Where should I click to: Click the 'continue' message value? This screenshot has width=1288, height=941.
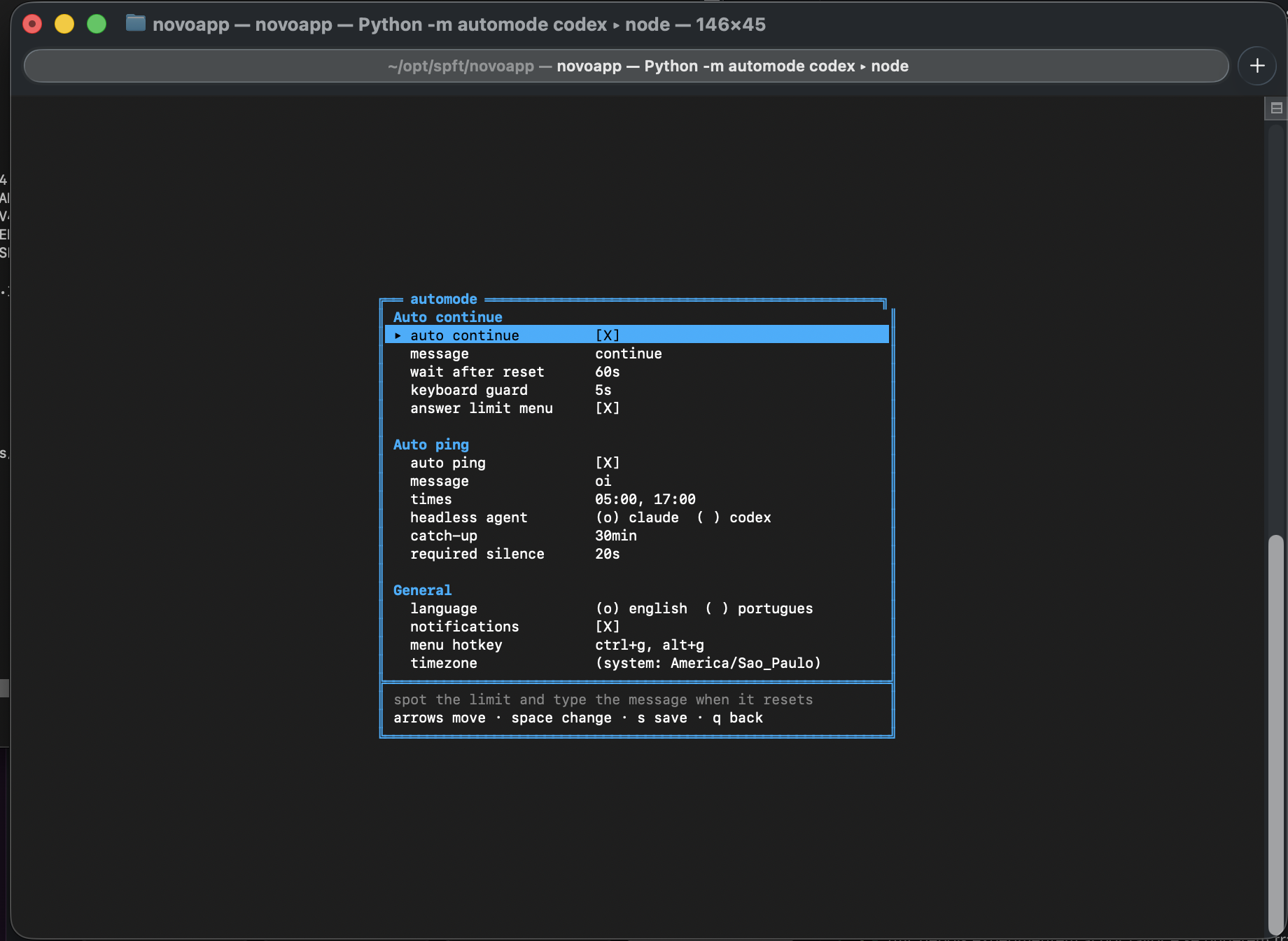tap(629, 354)
